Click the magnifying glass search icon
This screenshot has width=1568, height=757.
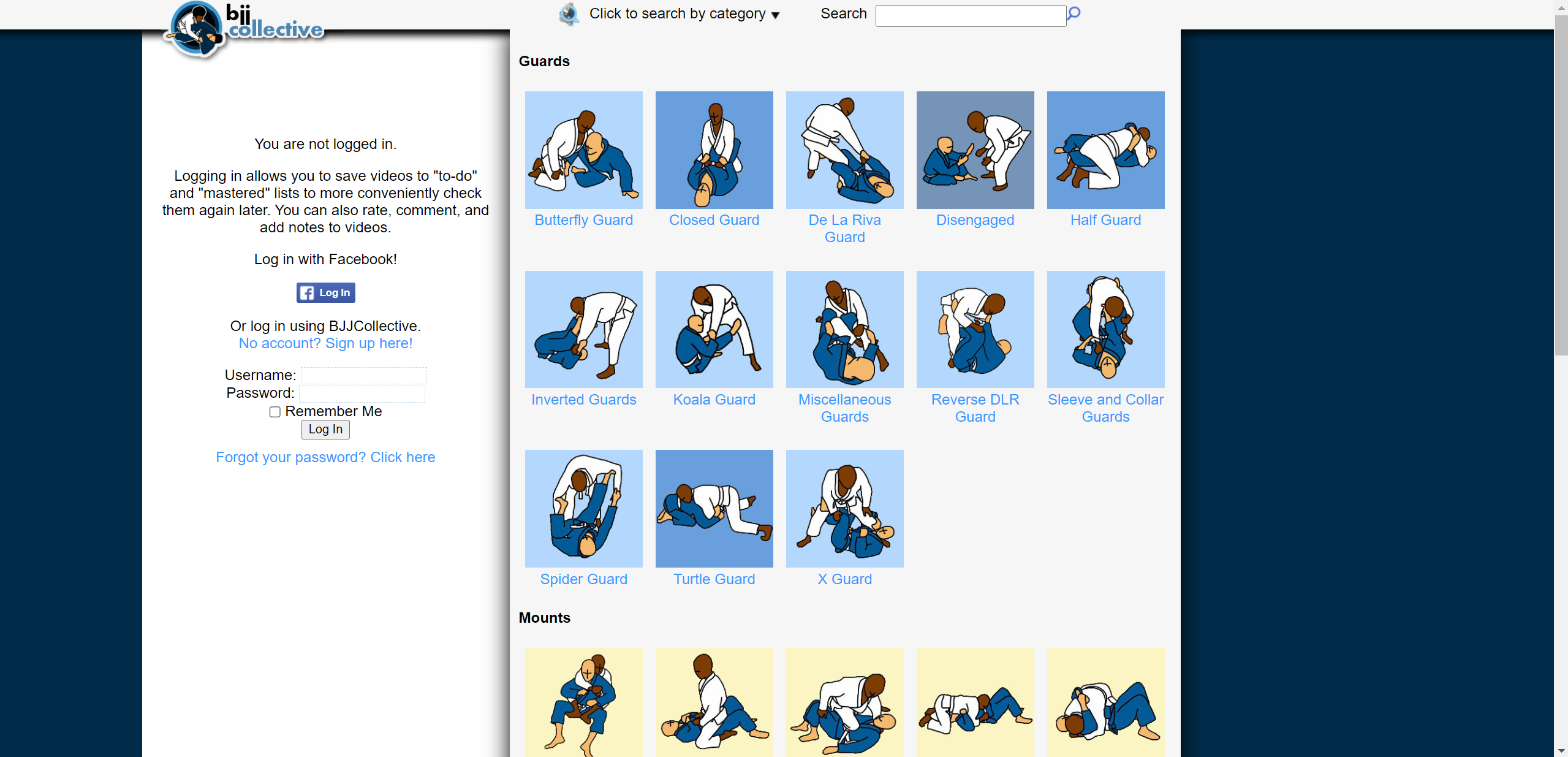pyautogui.click(x=1074, y=13)
